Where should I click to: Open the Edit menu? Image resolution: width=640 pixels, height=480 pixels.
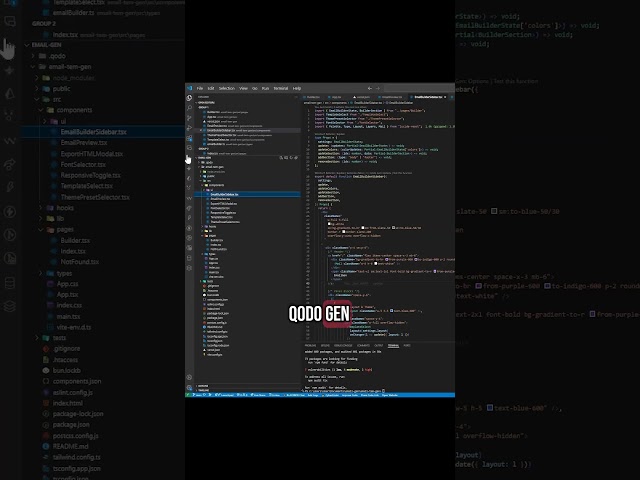(211, 88)
